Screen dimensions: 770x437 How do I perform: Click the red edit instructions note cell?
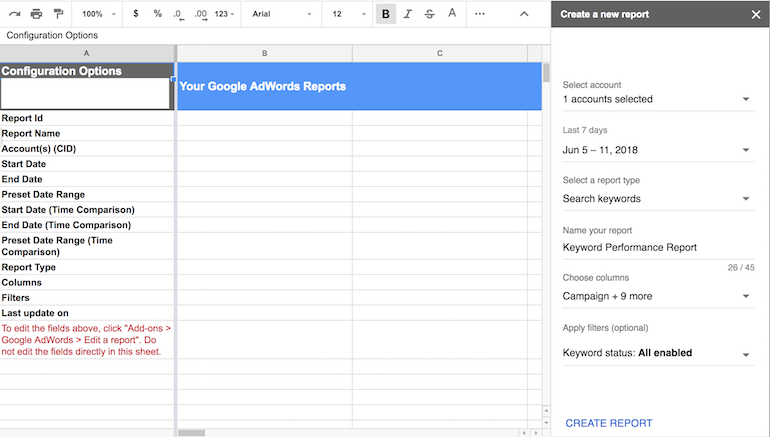coord(87,340)
